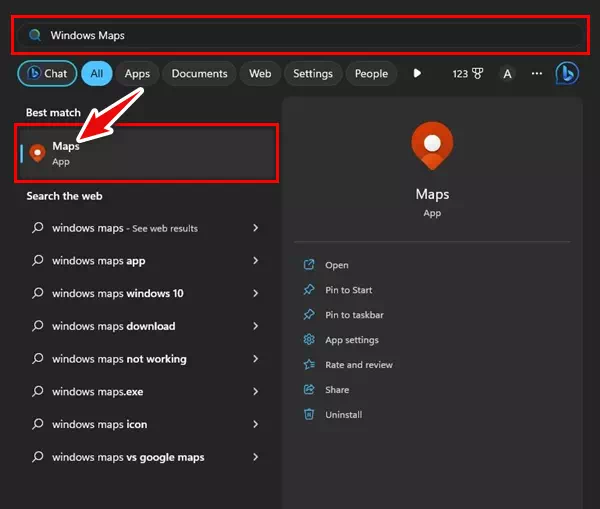Click the Maps pin icon in best match
This screenshot has height=509, width=600.
[38, 153]
